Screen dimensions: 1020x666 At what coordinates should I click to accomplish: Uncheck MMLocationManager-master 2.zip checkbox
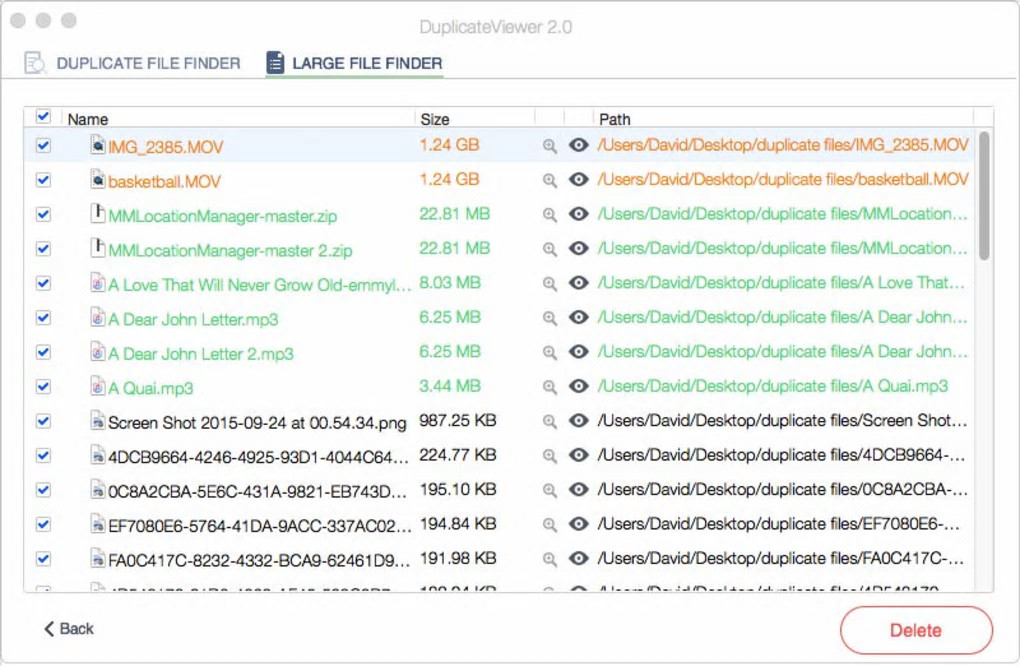(43, 248)
